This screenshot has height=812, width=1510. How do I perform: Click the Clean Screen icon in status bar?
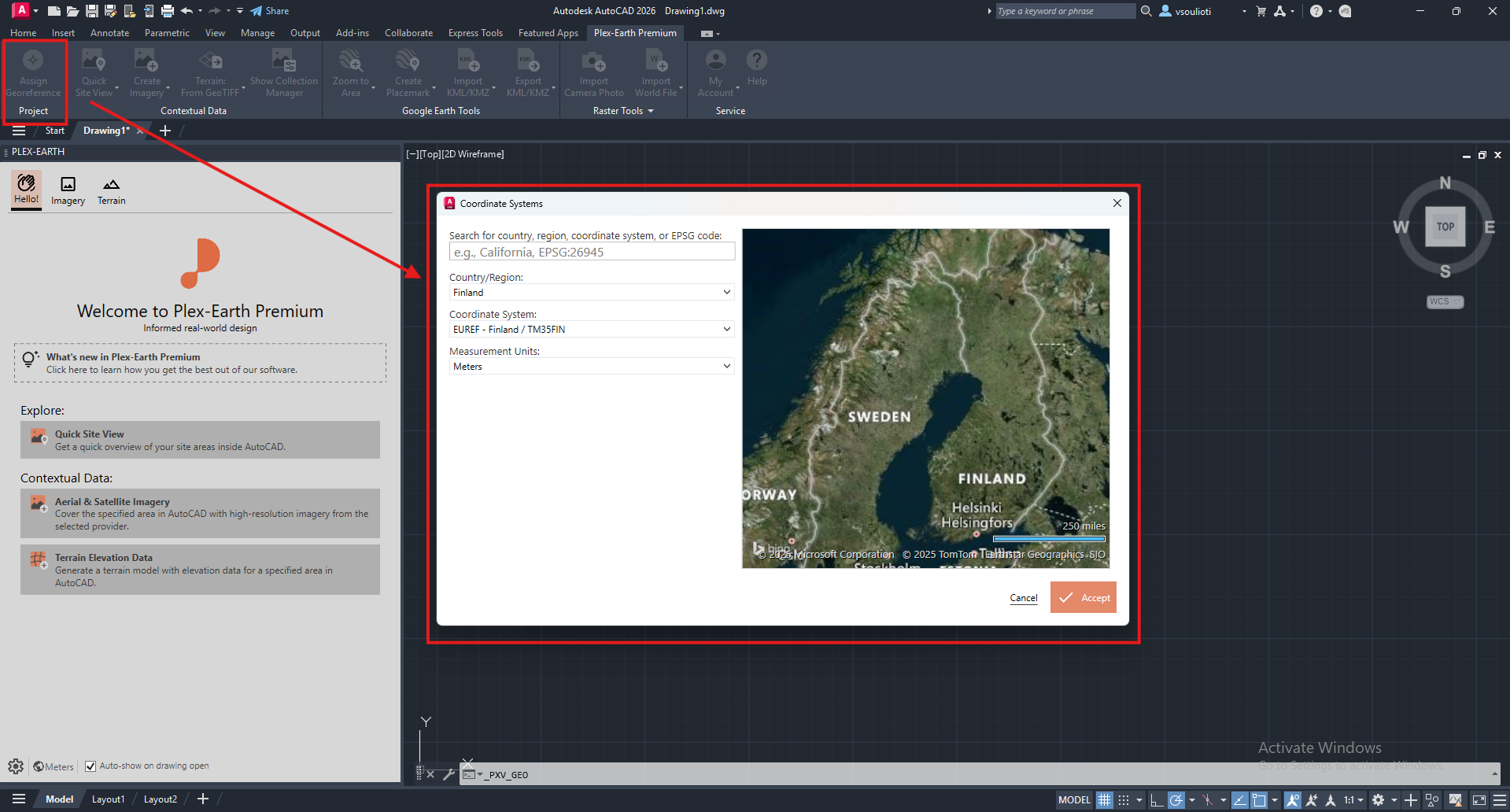coord(1479,799)
